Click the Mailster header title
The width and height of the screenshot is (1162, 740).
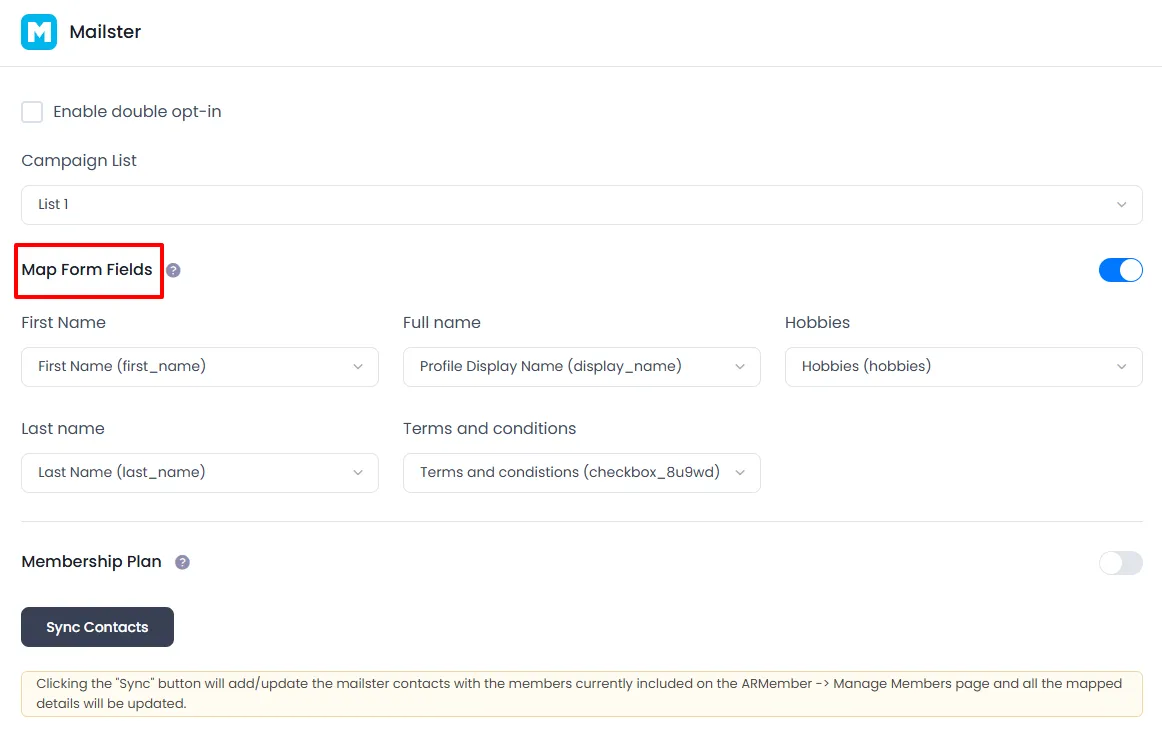pyautogui.click(x=105, y=32)
